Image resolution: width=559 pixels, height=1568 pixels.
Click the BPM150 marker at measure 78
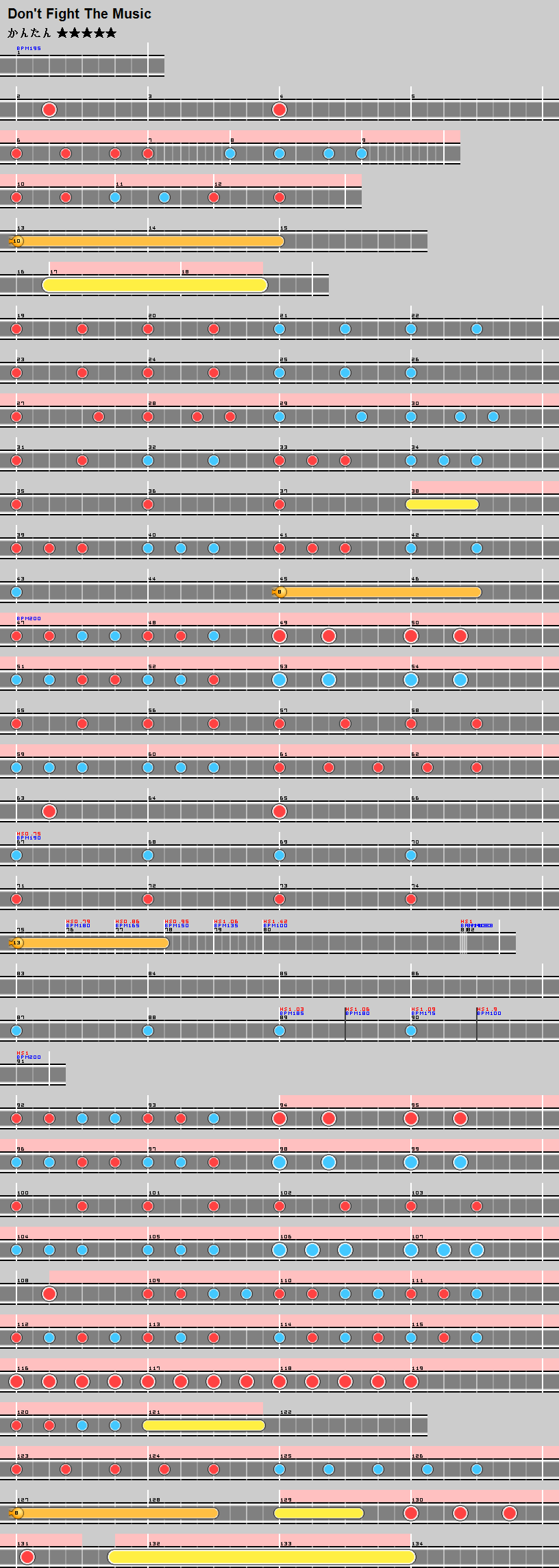pos(177,926)
